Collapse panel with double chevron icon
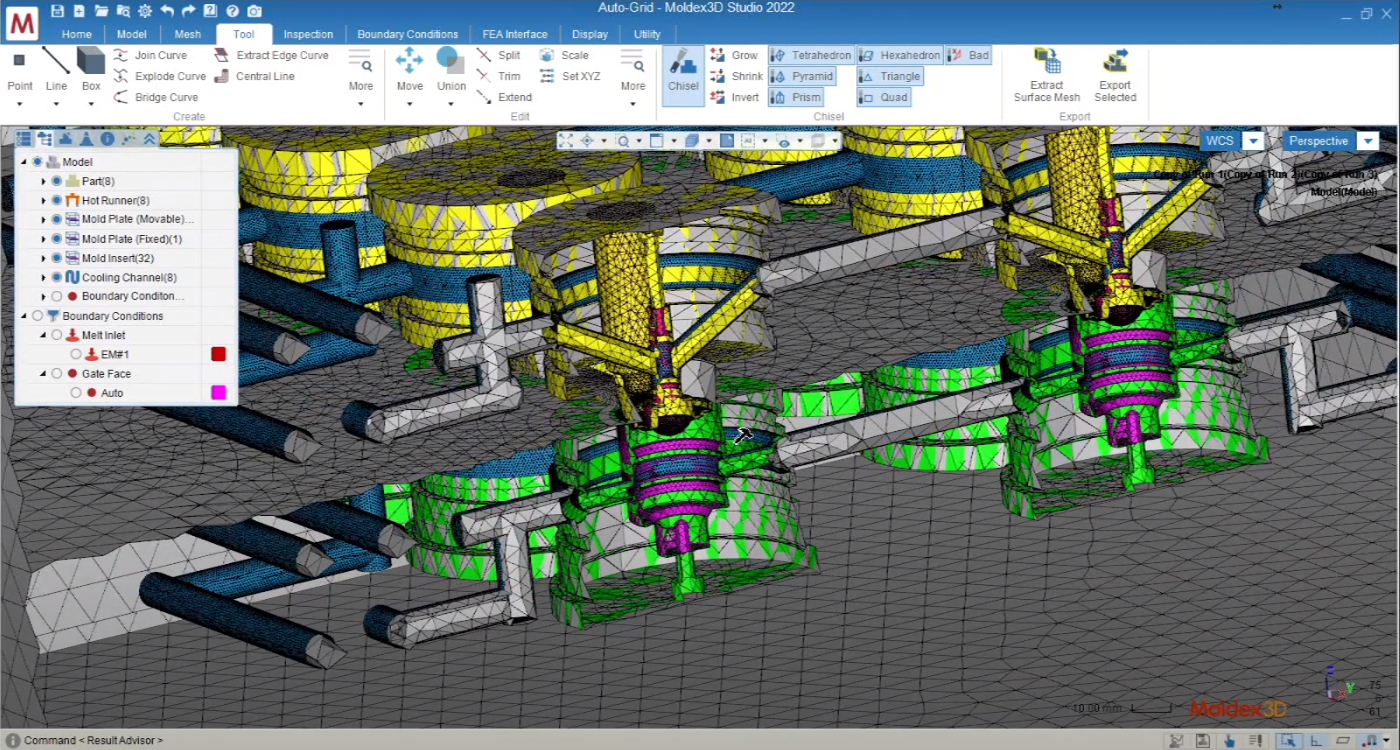The width and height of the screenshot is (1400, 750). 150,139
